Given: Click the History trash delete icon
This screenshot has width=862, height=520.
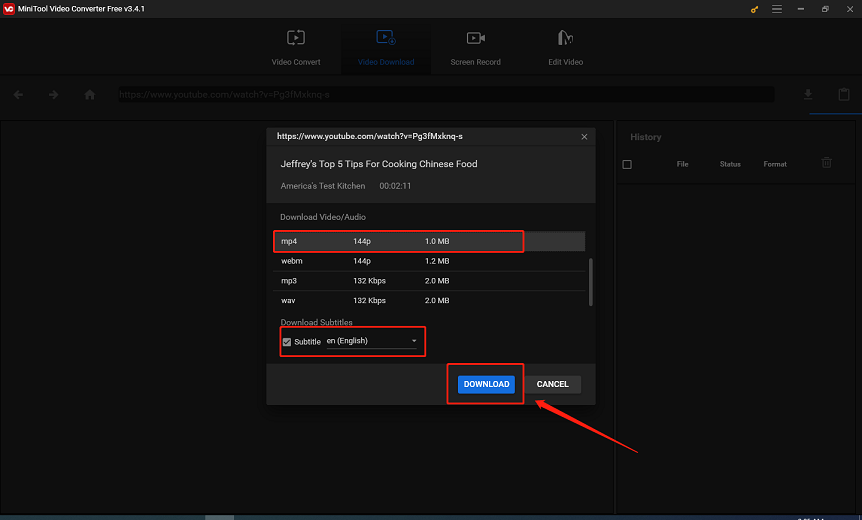Looking at the screenshot, I should [826, 163].
